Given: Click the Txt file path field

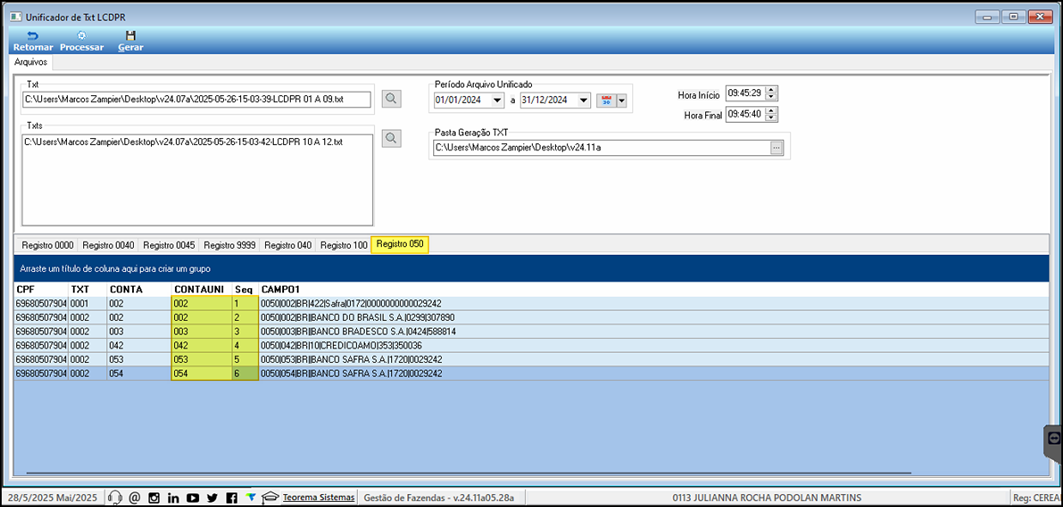Looking at the screenshot, I should point(197,99).
